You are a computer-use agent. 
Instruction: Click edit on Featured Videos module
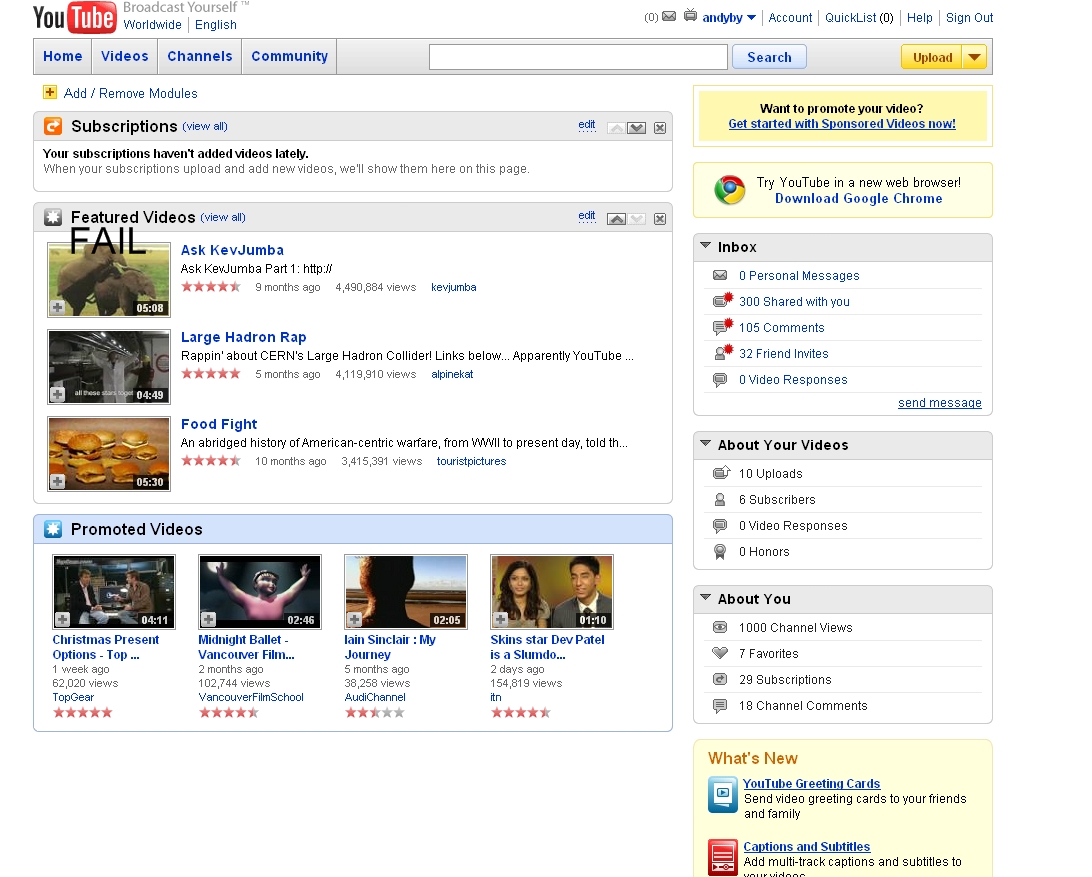click(x=587, y=216)
